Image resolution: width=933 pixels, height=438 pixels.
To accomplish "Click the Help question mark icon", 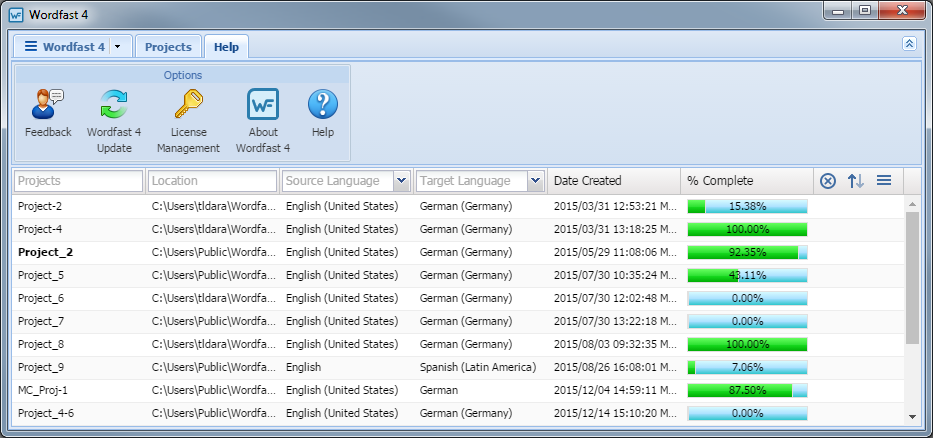I will pyautogui.click(x=323, y=104).
